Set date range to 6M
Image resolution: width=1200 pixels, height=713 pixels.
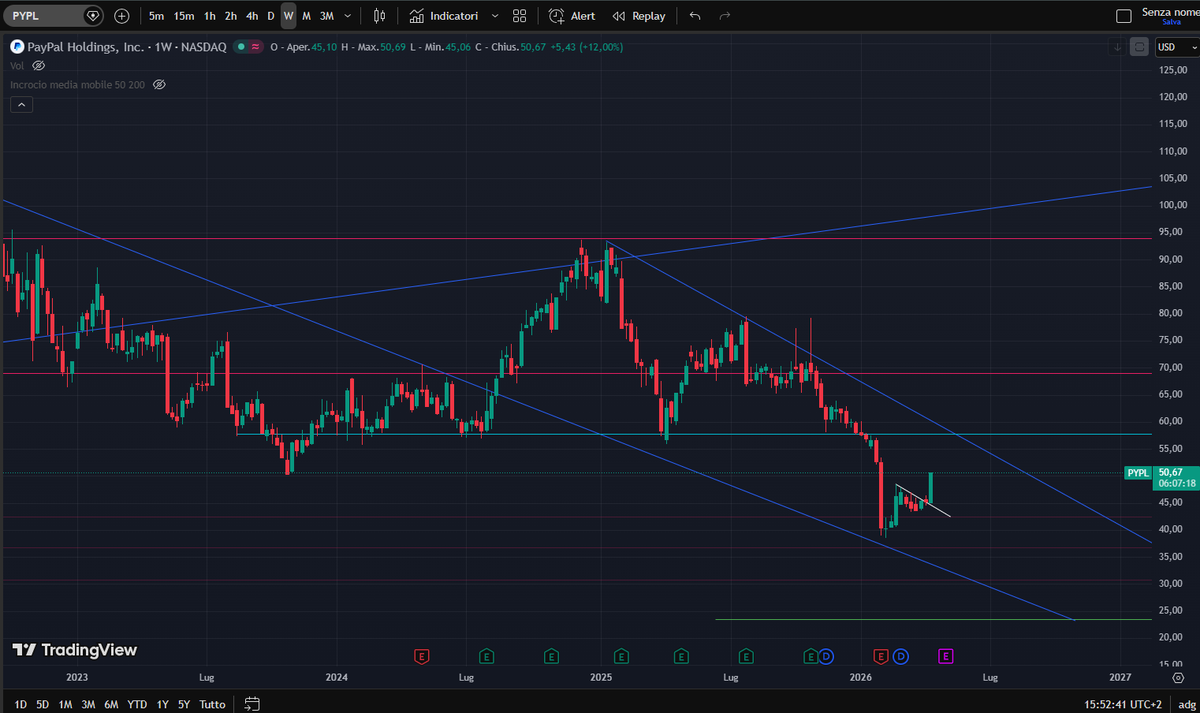pyautogui.click(x=112, y=704)
